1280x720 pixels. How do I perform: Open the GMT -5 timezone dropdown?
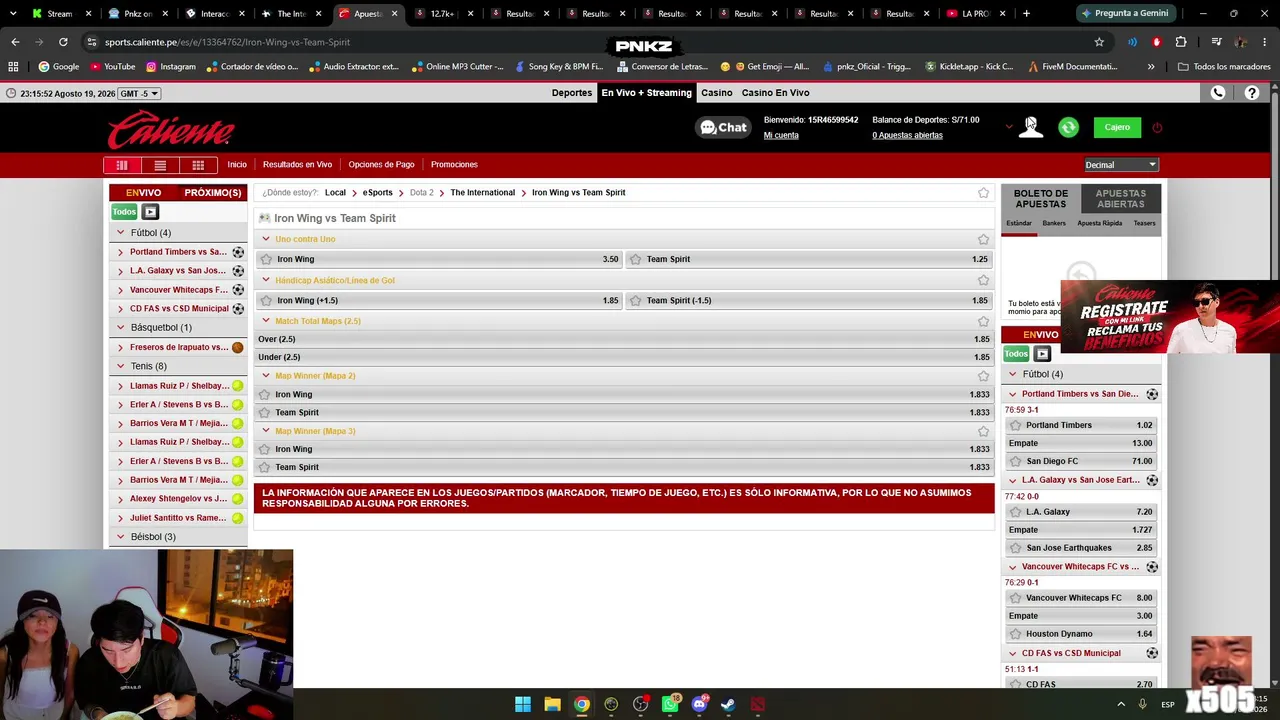point(139,94)
